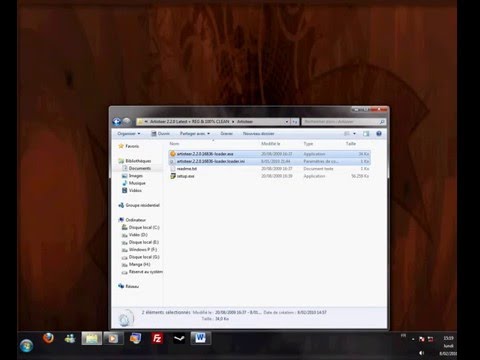Click the Windows Start orb
The height and width of the screenshot is (360, 480).
pyautogui.click(x=26, y=346)
